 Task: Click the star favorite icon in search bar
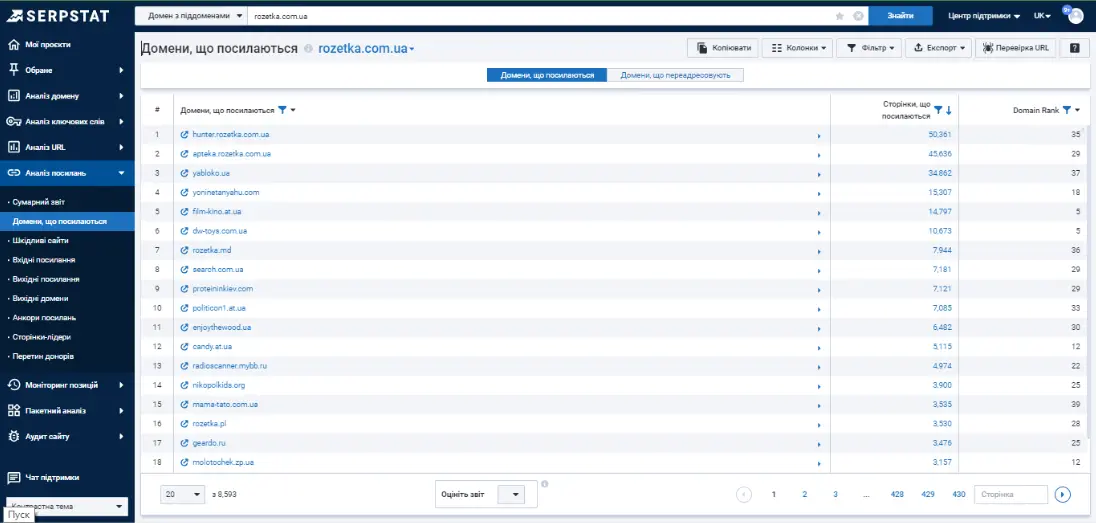[839, 16]
